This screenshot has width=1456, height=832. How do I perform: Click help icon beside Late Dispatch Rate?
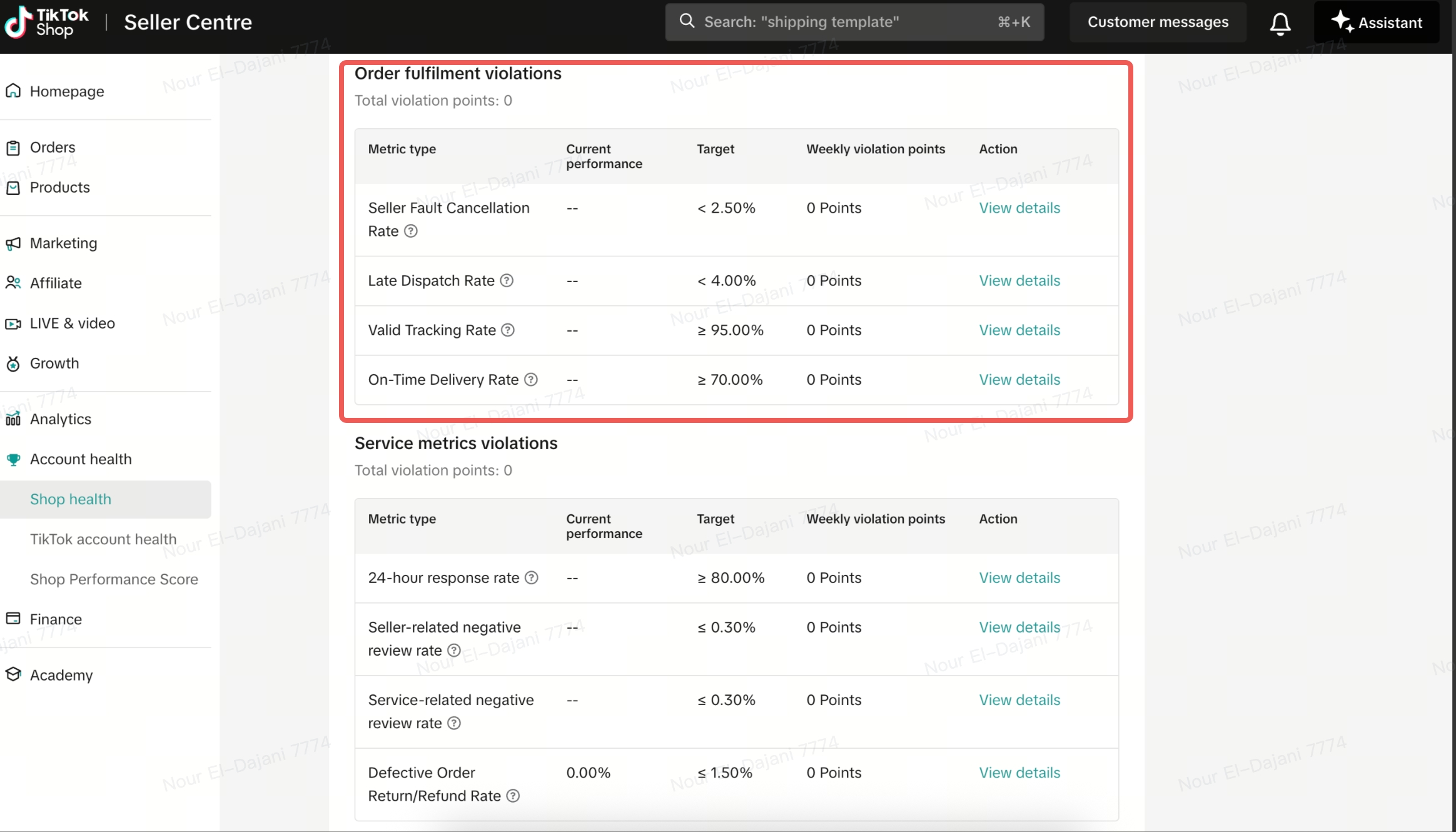pyautogui.click(x=507, y=281)
